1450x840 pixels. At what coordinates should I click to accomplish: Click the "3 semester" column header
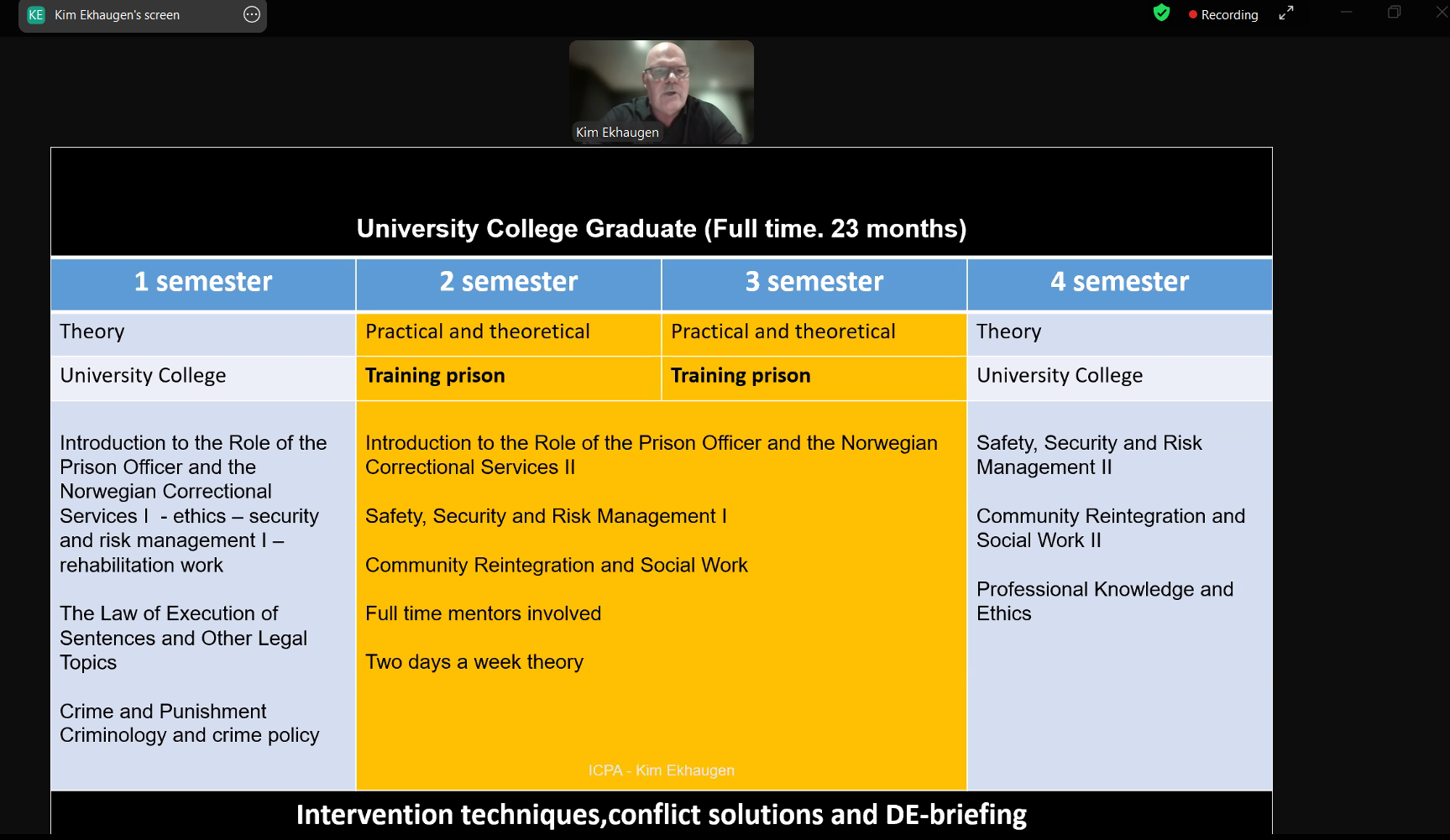pyautogui.click(x=814, y=282)
